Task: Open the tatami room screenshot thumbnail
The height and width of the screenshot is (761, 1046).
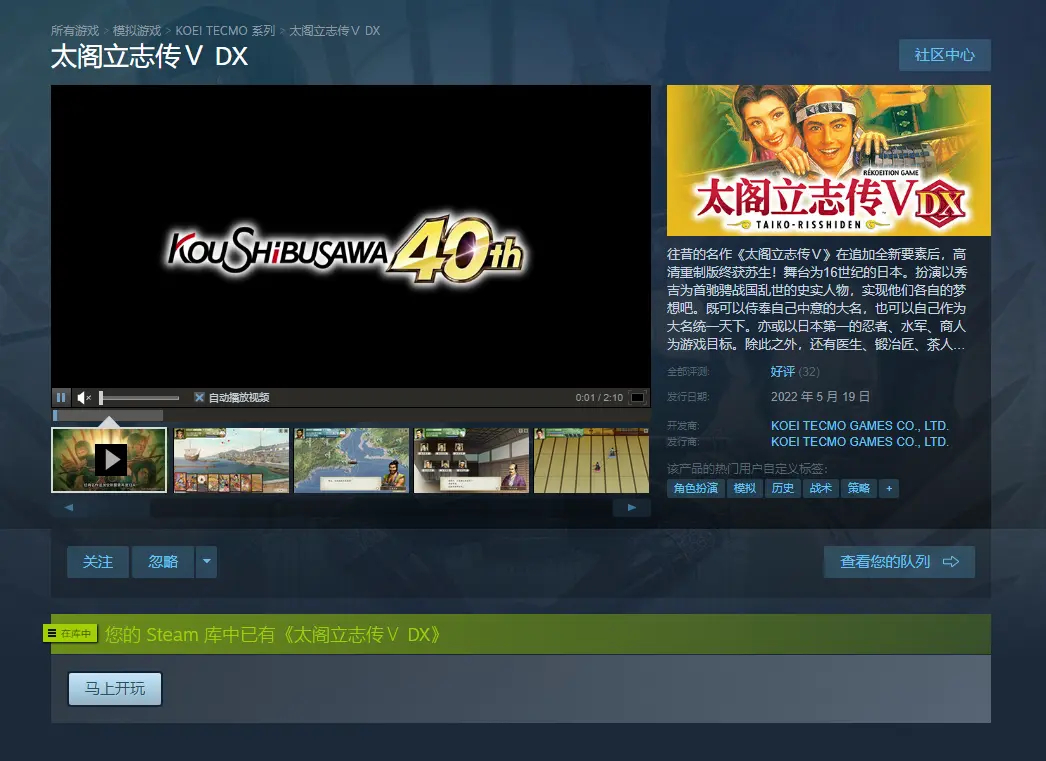Action: (x=591, y=460)
